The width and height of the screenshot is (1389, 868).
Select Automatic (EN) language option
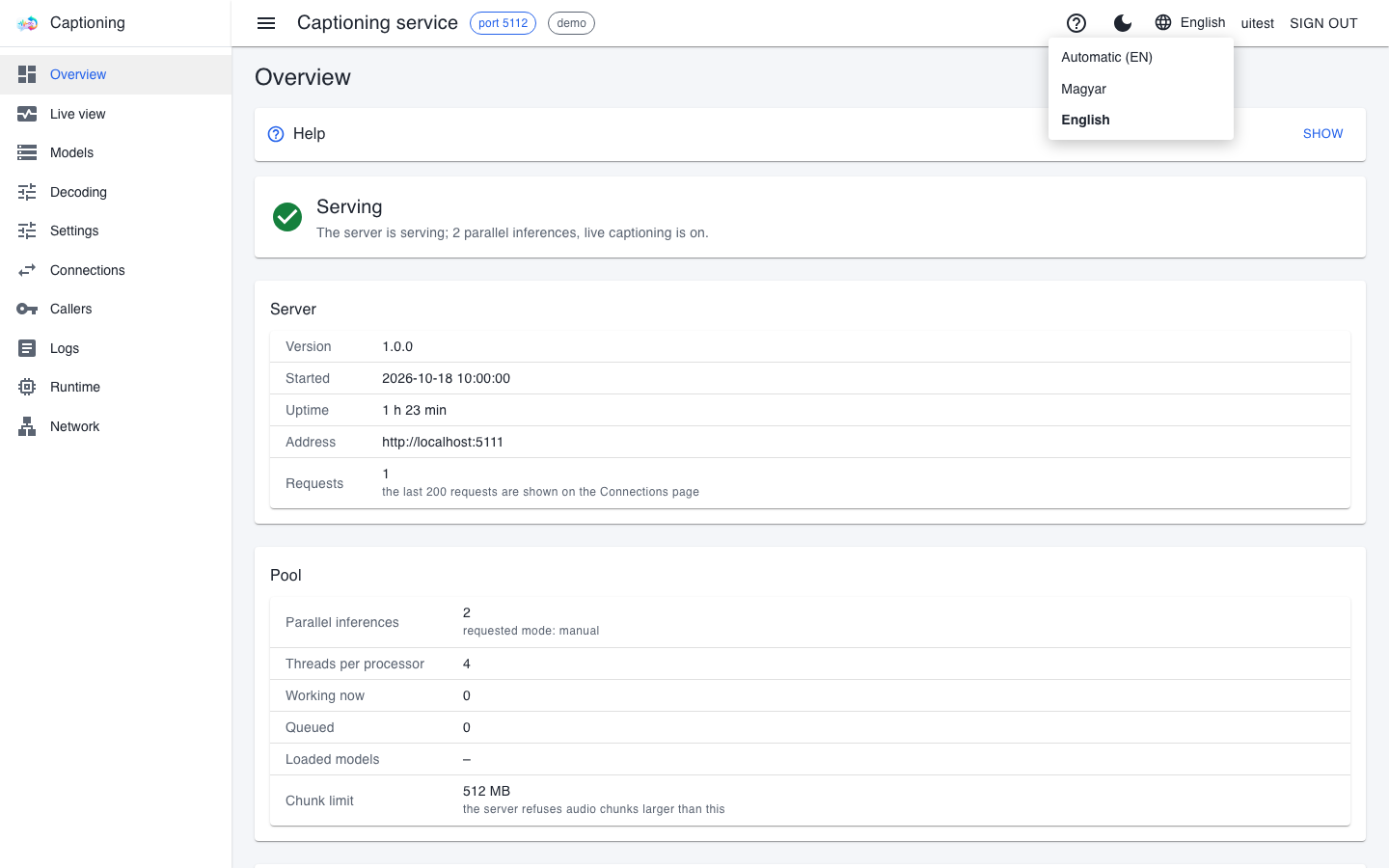(1140, 57)
